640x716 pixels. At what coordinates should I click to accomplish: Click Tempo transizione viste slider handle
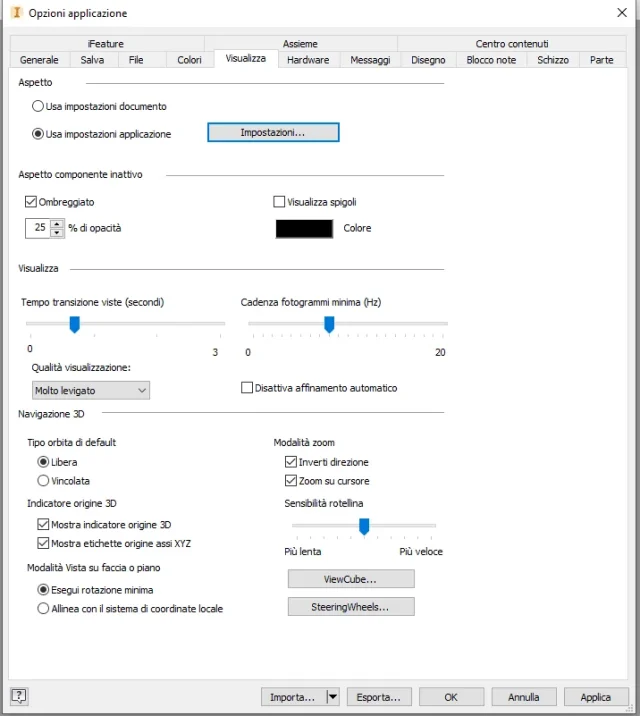(x=74, y=324)
